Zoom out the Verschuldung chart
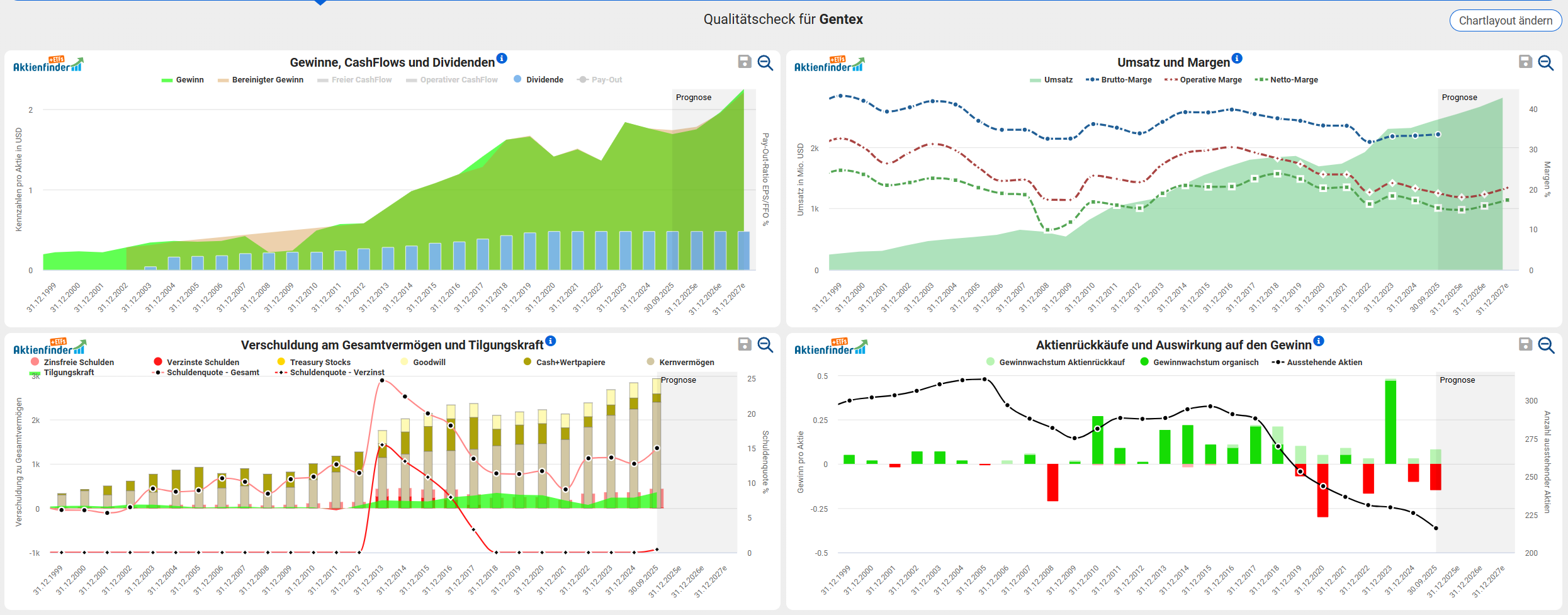1568x615 pixels. [765, 345]
